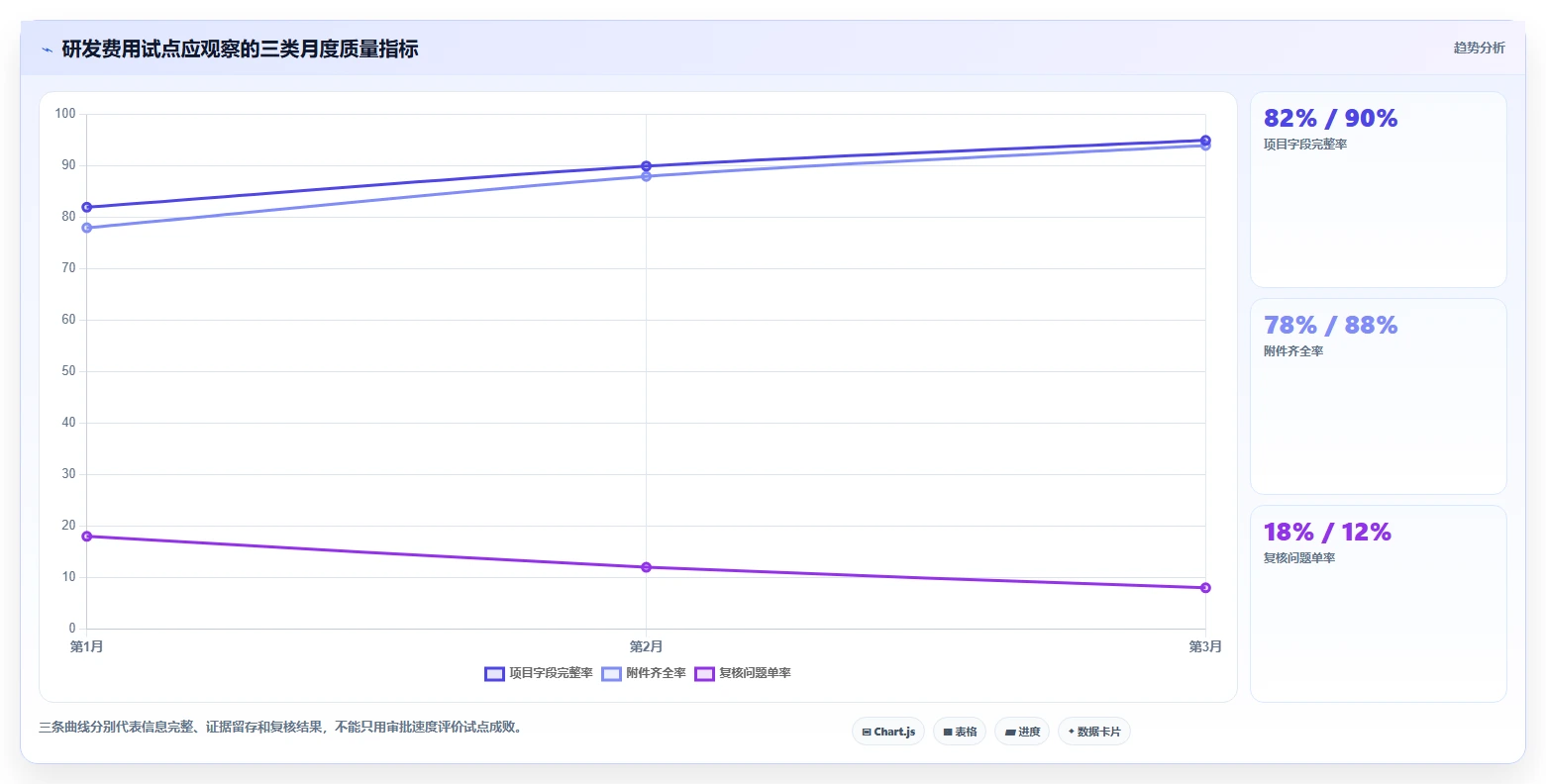Click the footnote text about 三条曲线

click(280, 728)
